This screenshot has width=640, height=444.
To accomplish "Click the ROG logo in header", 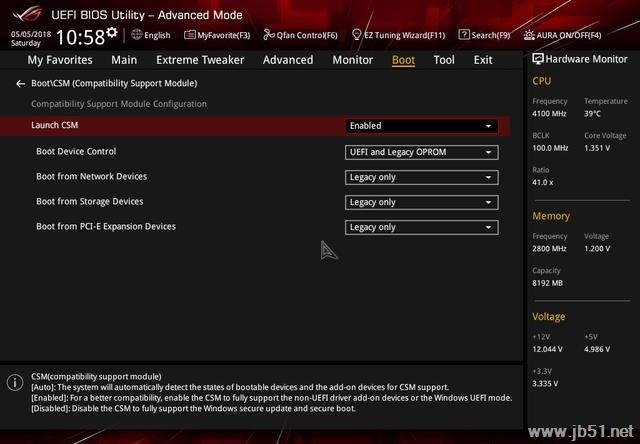I will click(27, 14).
